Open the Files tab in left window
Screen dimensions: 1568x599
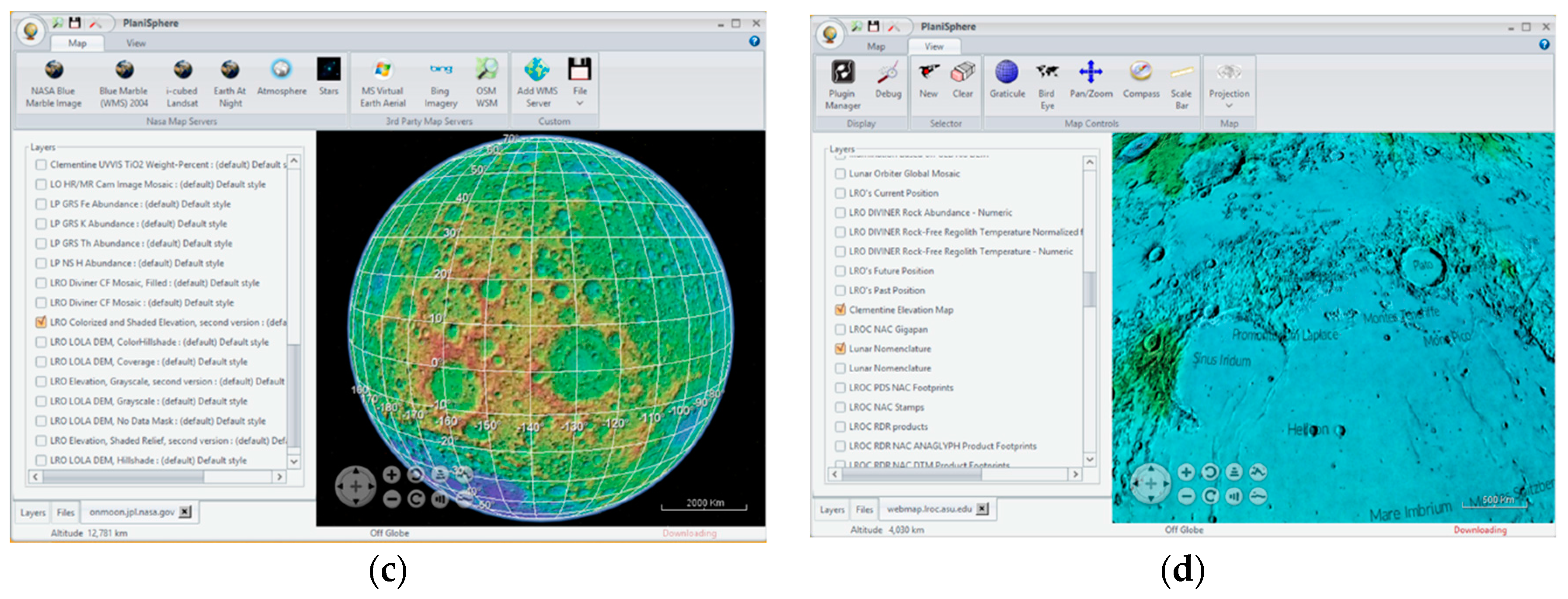[66, 512]
